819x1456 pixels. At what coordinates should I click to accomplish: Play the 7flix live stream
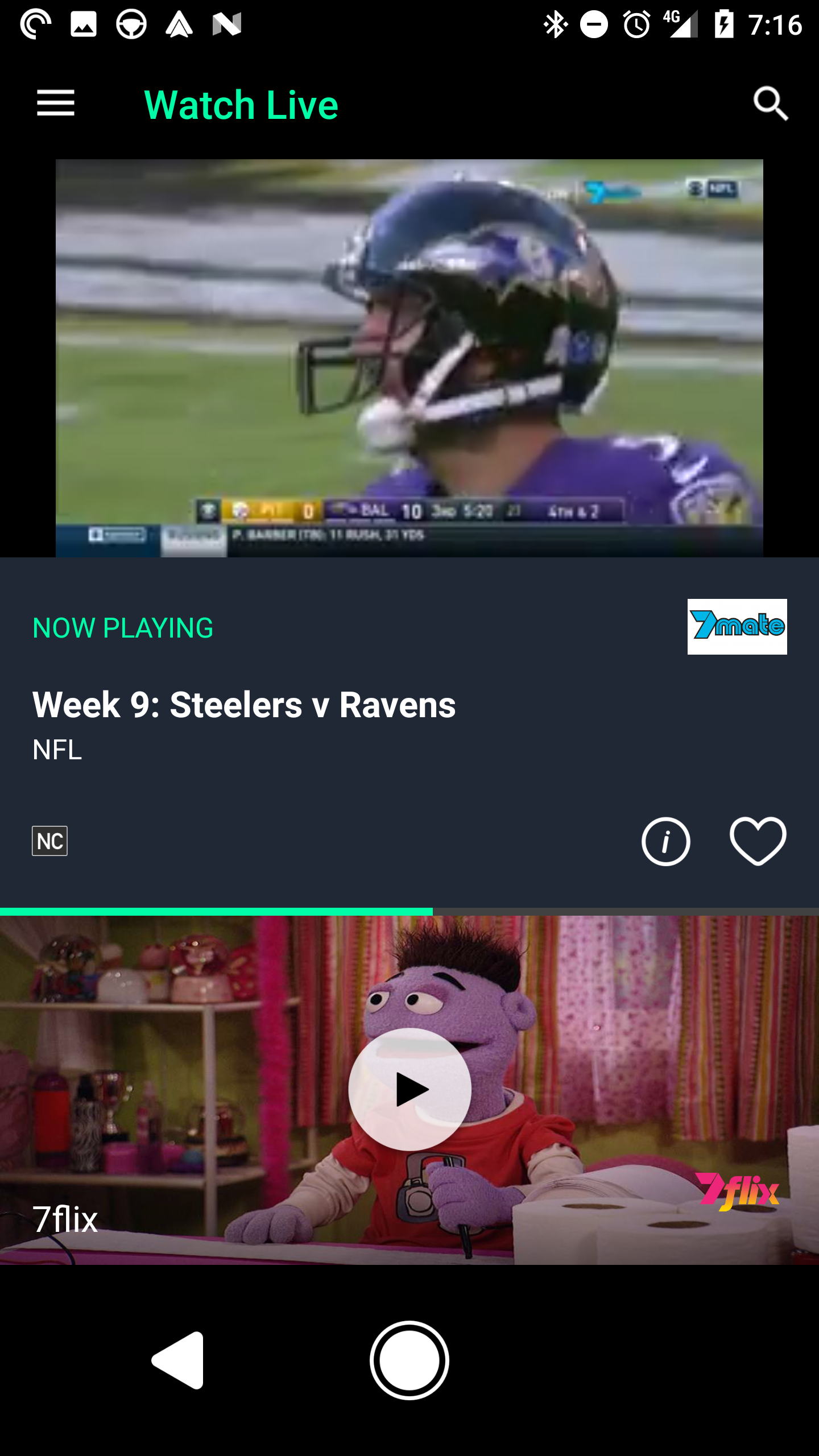pos(409,1089)
